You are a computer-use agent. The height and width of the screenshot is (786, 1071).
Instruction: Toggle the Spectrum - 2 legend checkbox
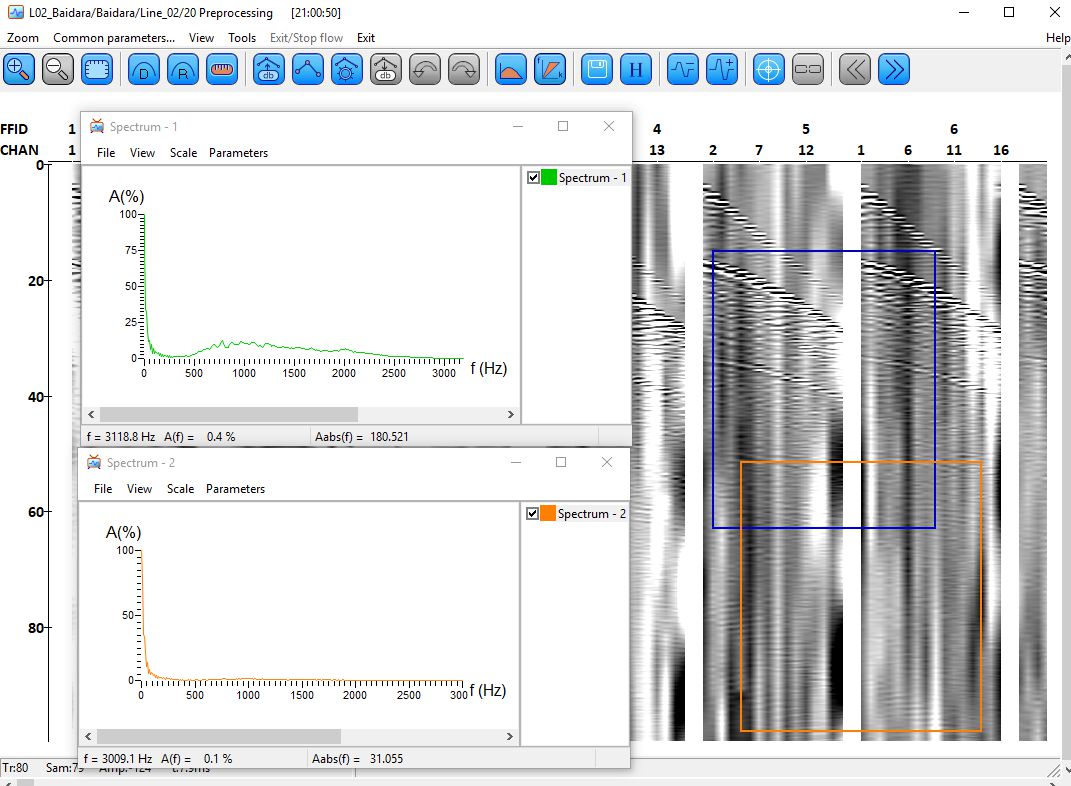pyautogui.click(x=532, y=514)
